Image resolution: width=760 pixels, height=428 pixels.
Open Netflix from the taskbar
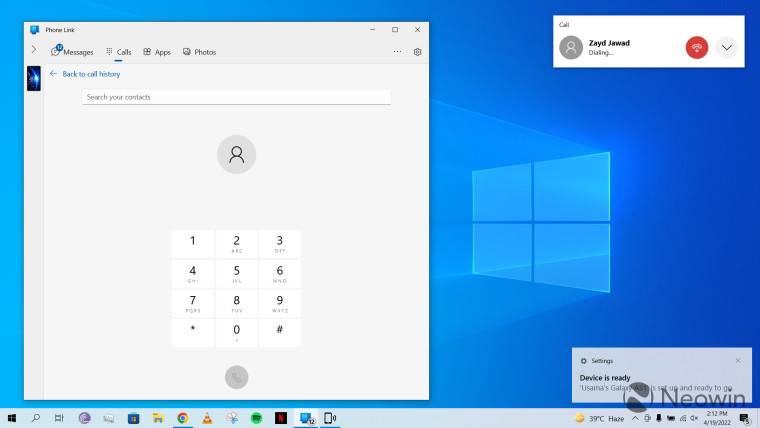(280, 418)
